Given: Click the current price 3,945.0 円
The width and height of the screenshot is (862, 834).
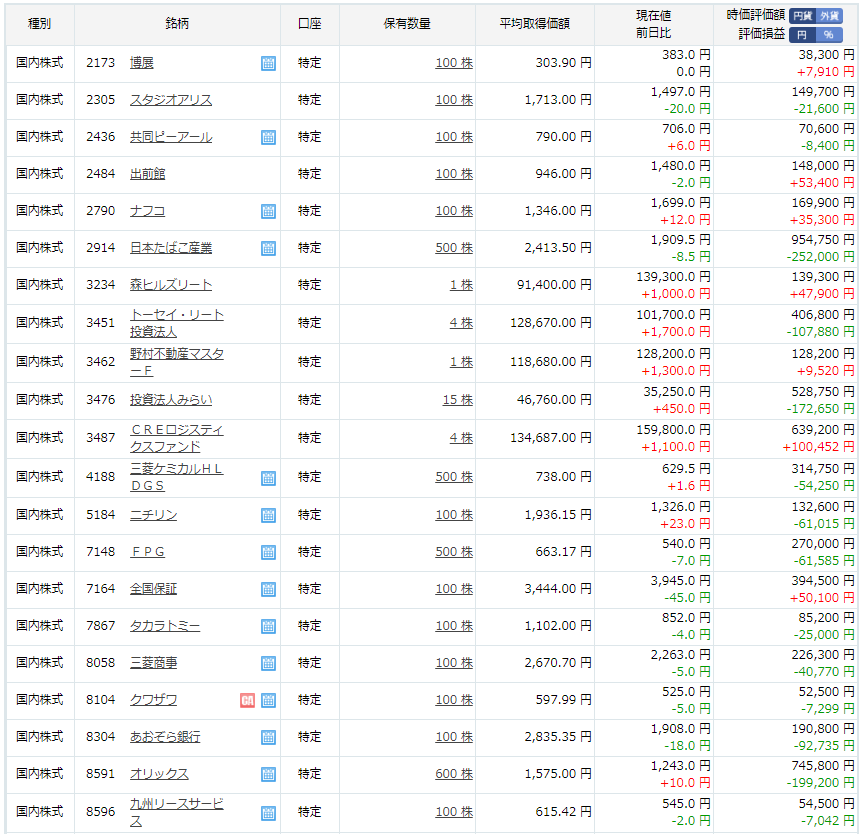Looking at the screenshot, I should coord(681,581).
